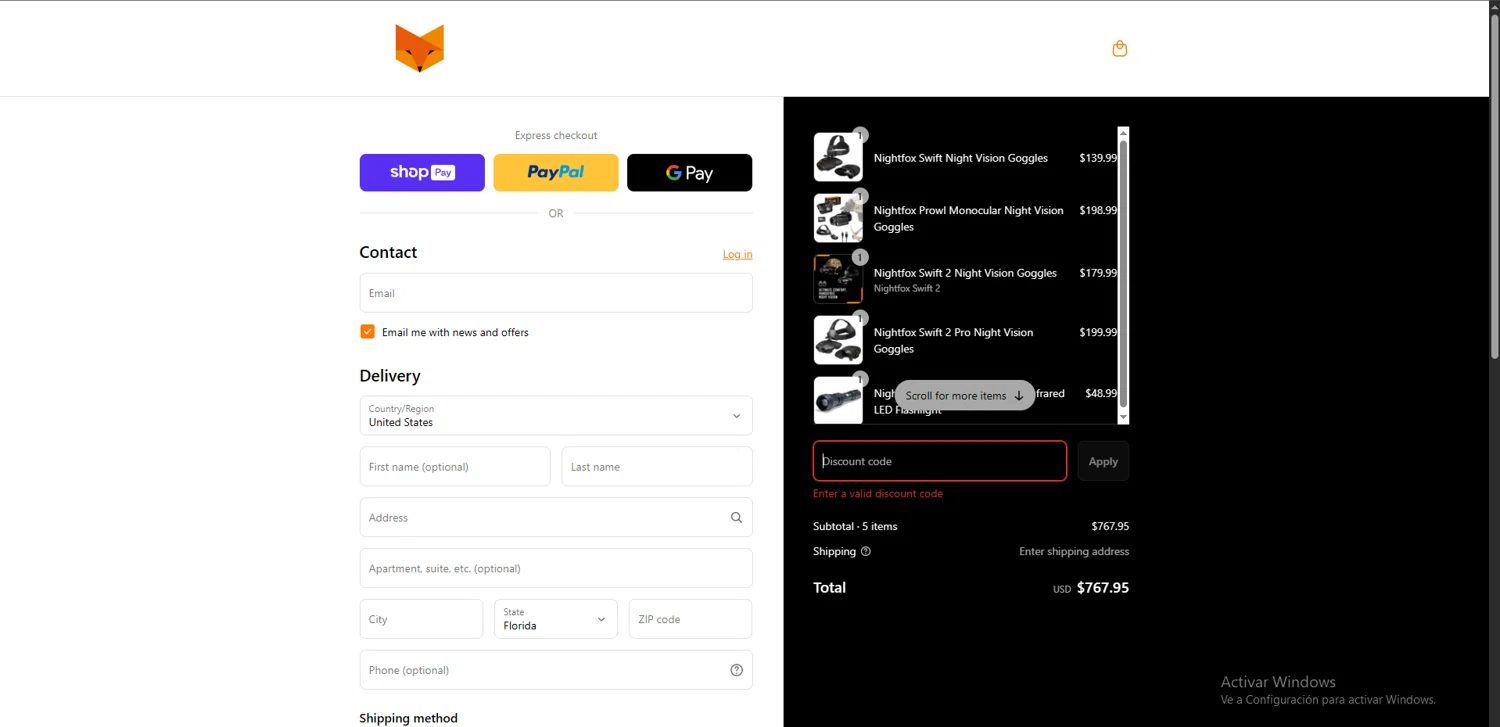Click the Address input field

556,518
